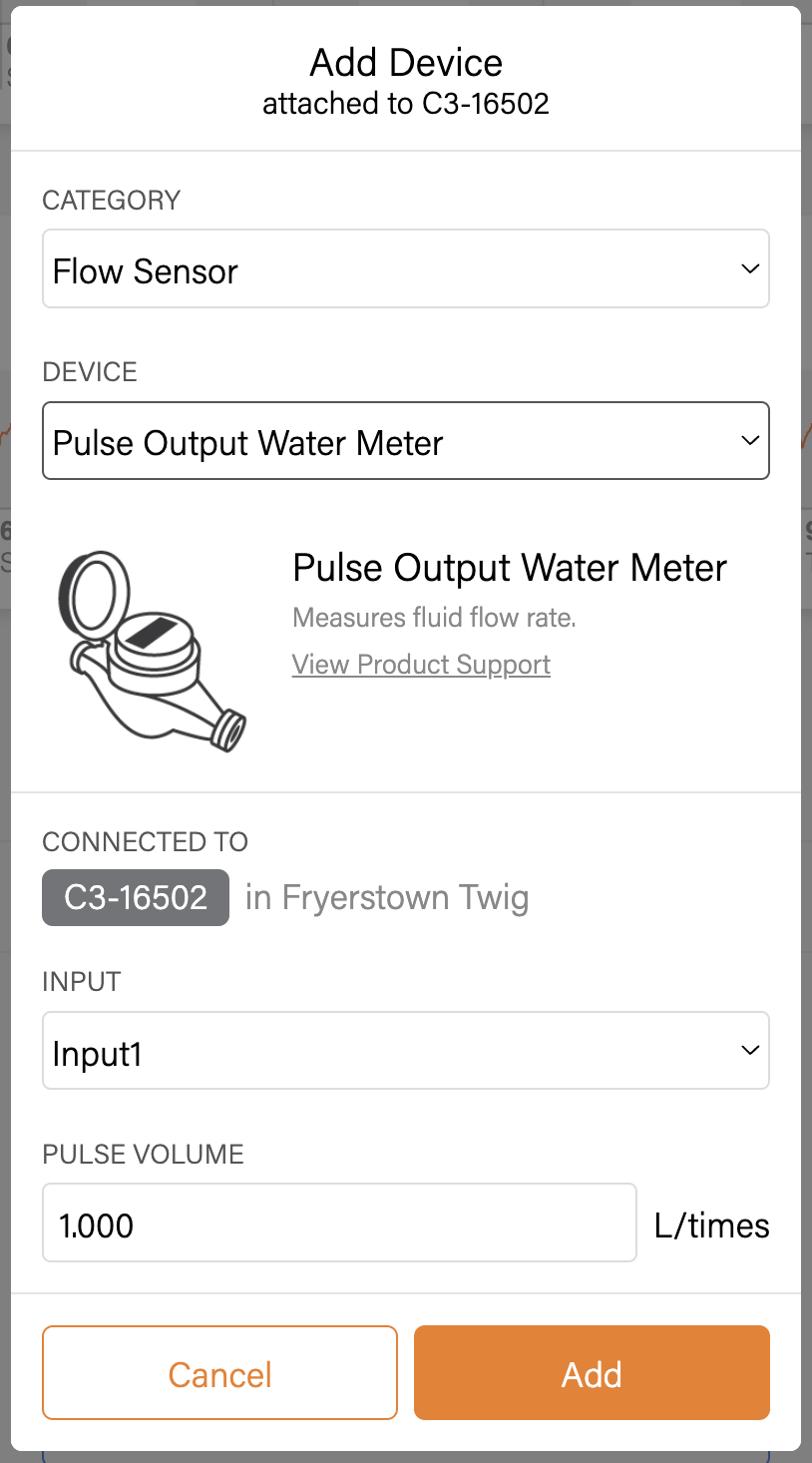Focus the Pulse Volume field showing 1.000

tap(339, 1223)
